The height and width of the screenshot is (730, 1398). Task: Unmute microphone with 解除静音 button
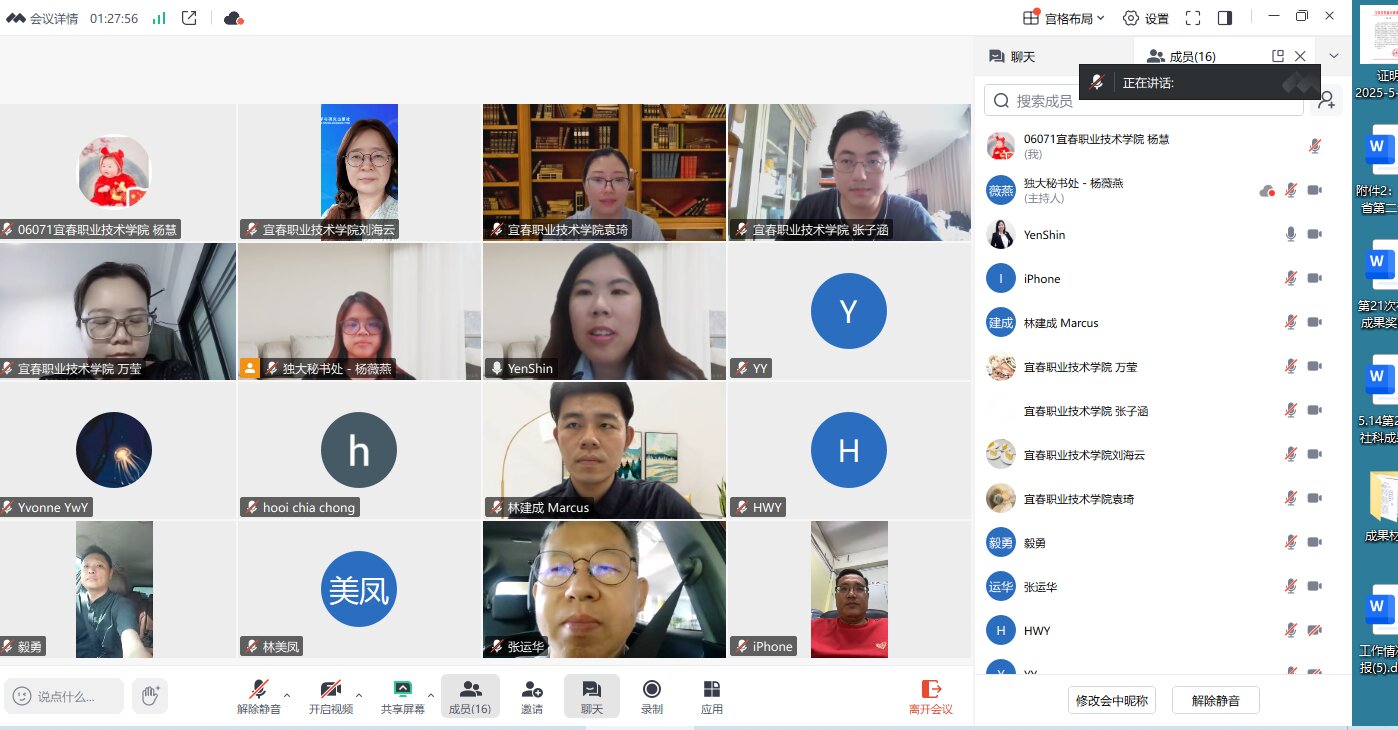259,696
